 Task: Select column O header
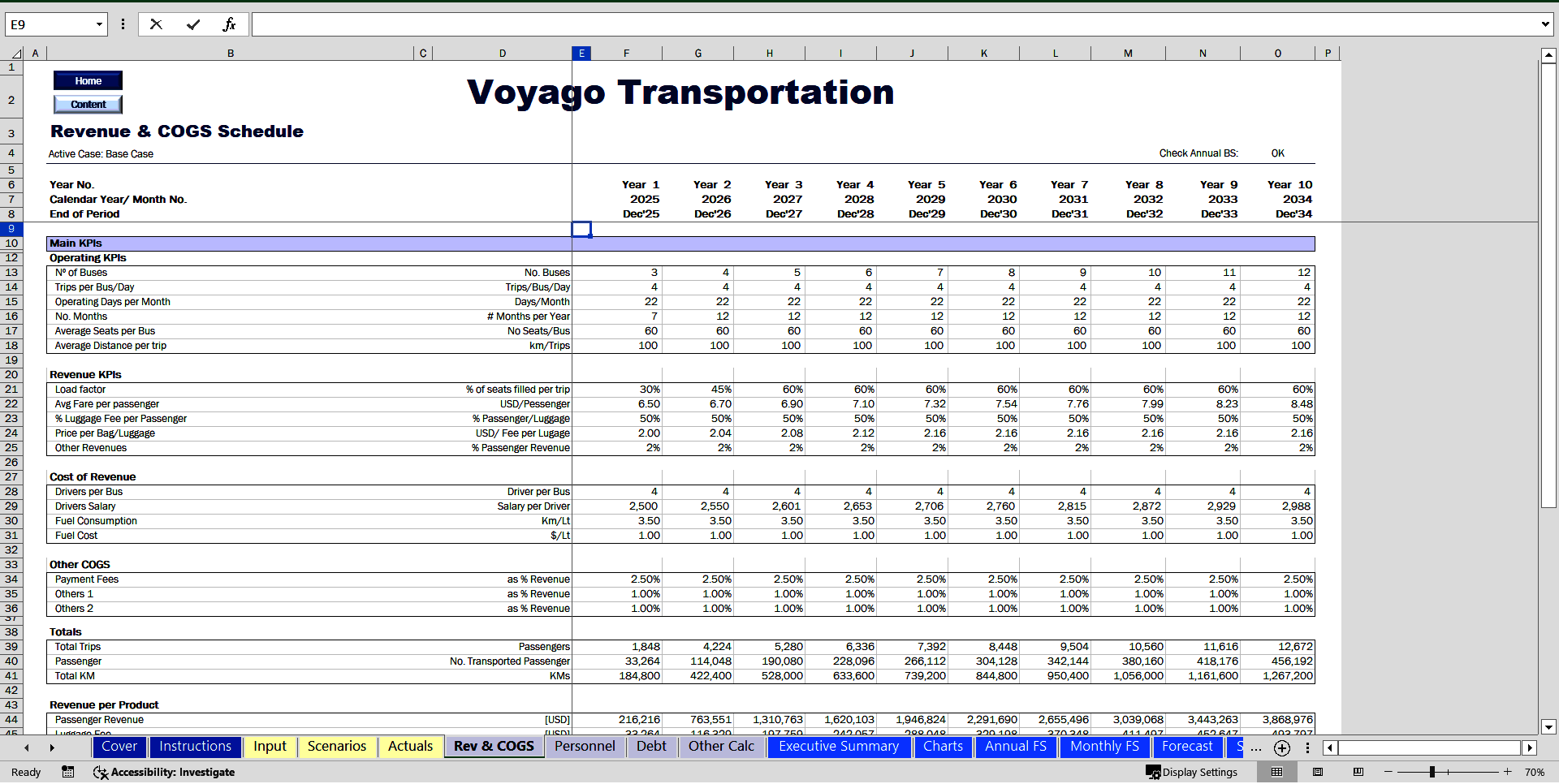[1278, 54]
